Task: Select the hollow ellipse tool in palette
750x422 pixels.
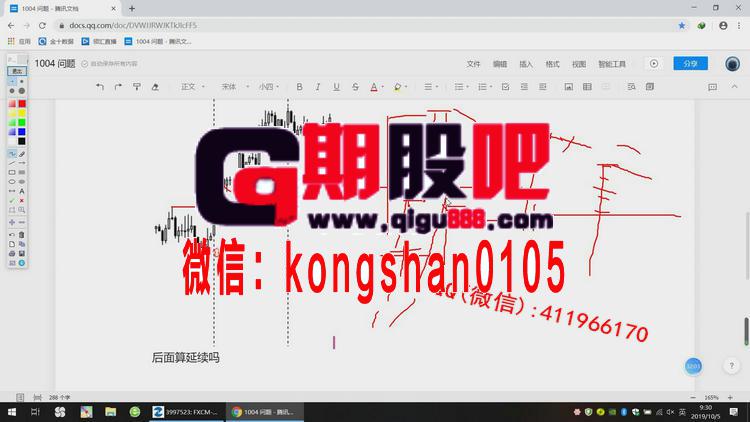Action: tap(12, 182)
